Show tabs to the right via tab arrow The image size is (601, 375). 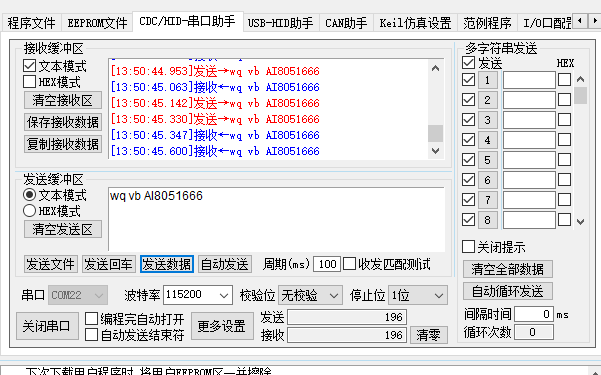coord(594,20)
